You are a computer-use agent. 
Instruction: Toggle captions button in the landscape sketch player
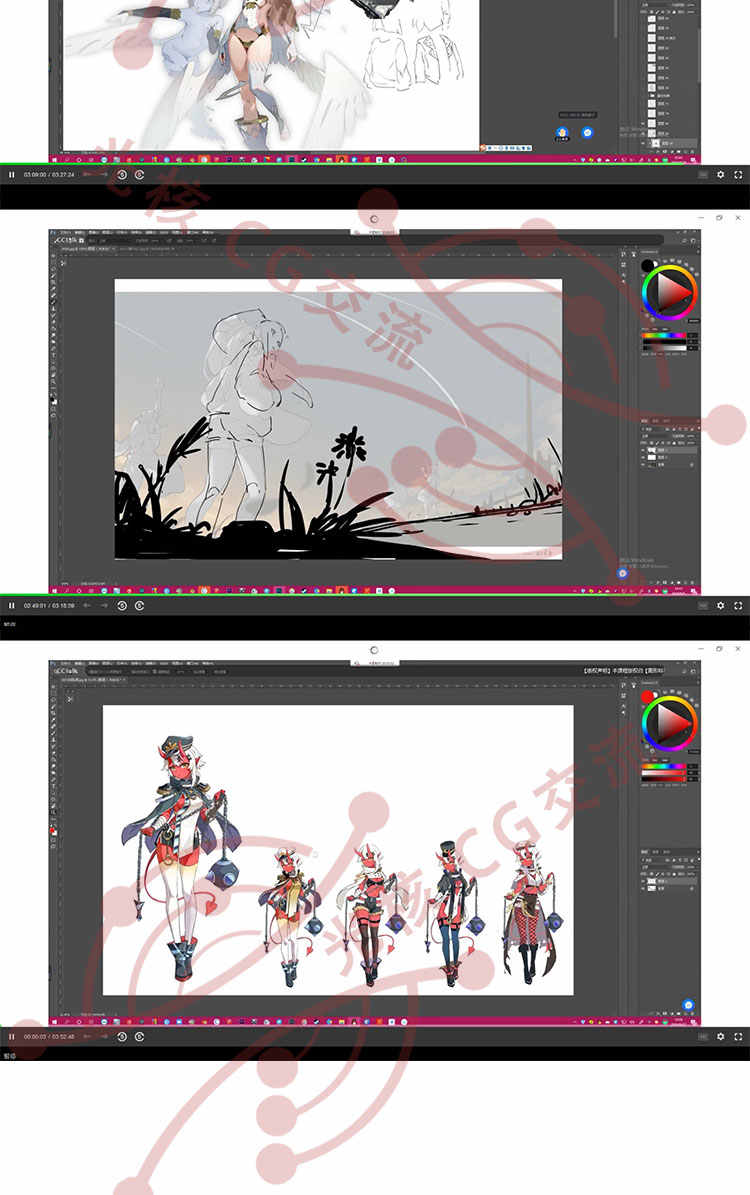point(703,606)
